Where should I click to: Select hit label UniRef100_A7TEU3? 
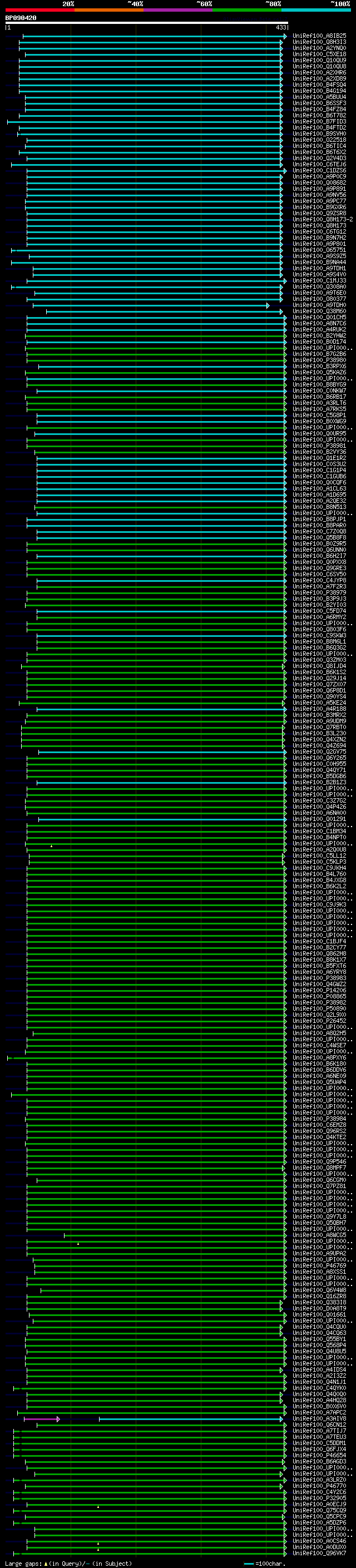[x=319, y=1437]
